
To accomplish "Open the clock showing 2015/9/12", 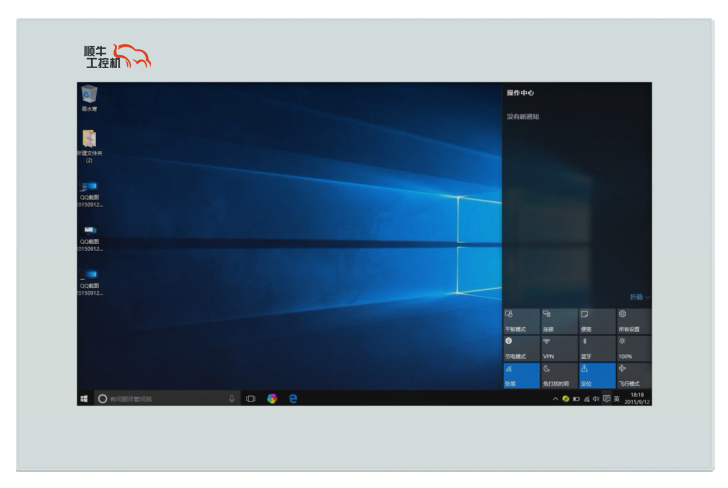I will click(637, 398).
